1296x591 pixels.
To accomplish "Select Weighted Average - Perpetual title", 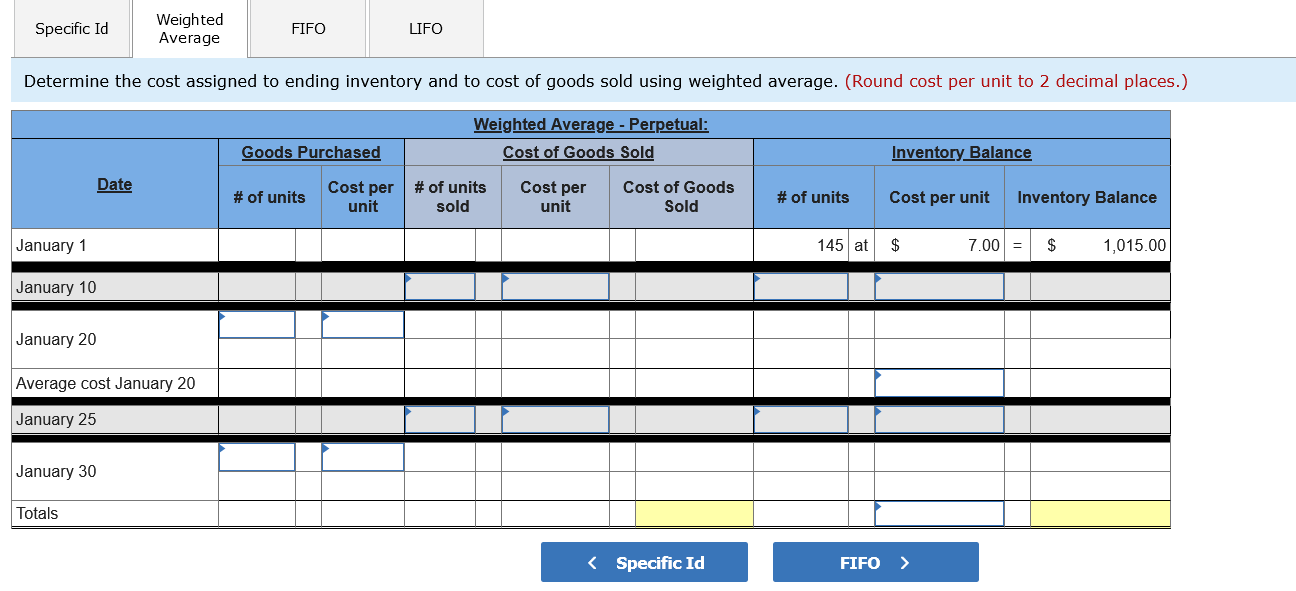I will click(591, 124).
